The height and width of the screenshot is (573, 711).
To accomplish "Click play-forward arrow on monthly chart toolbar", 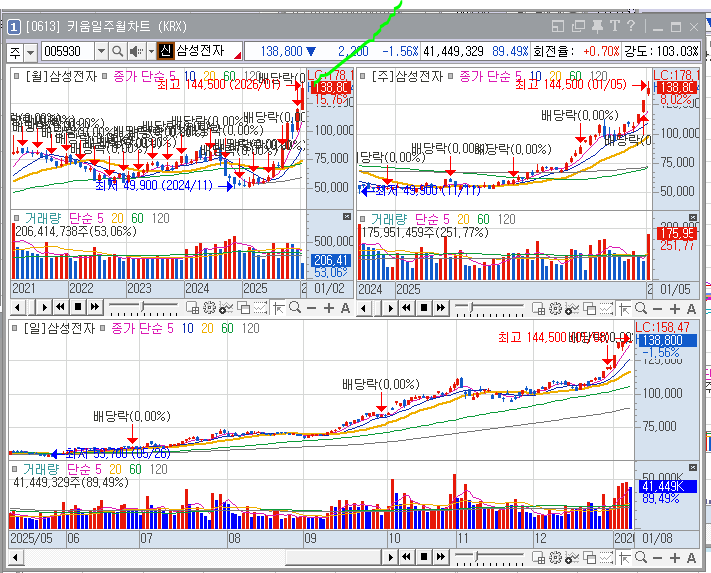I will (x=44, y=308).
